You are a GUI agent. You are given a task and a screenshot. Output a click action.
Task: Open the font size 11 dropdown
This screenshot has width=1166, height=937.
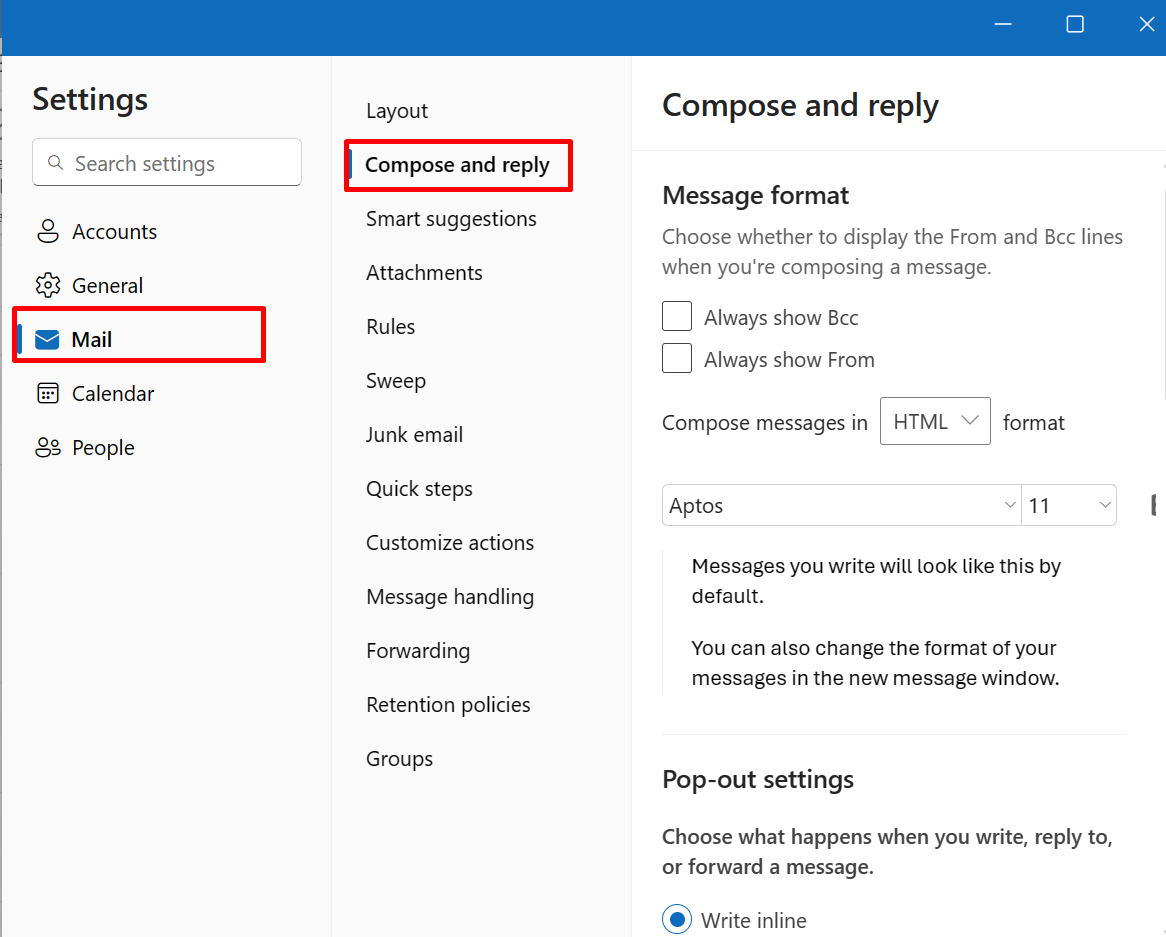tap(1069, 506)
